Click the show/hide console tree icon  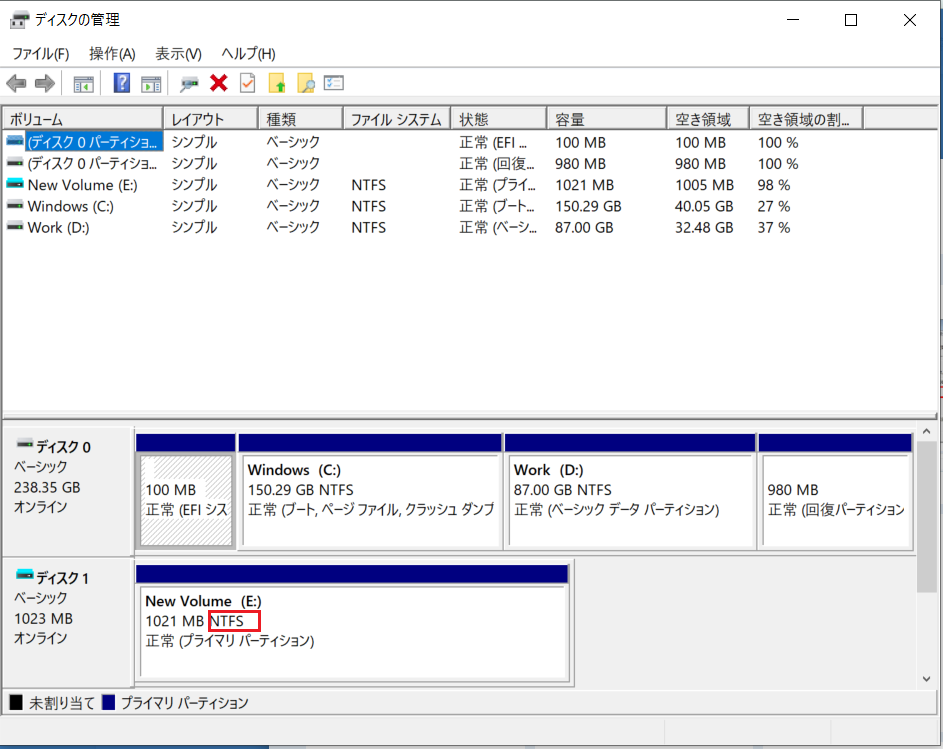84,84
